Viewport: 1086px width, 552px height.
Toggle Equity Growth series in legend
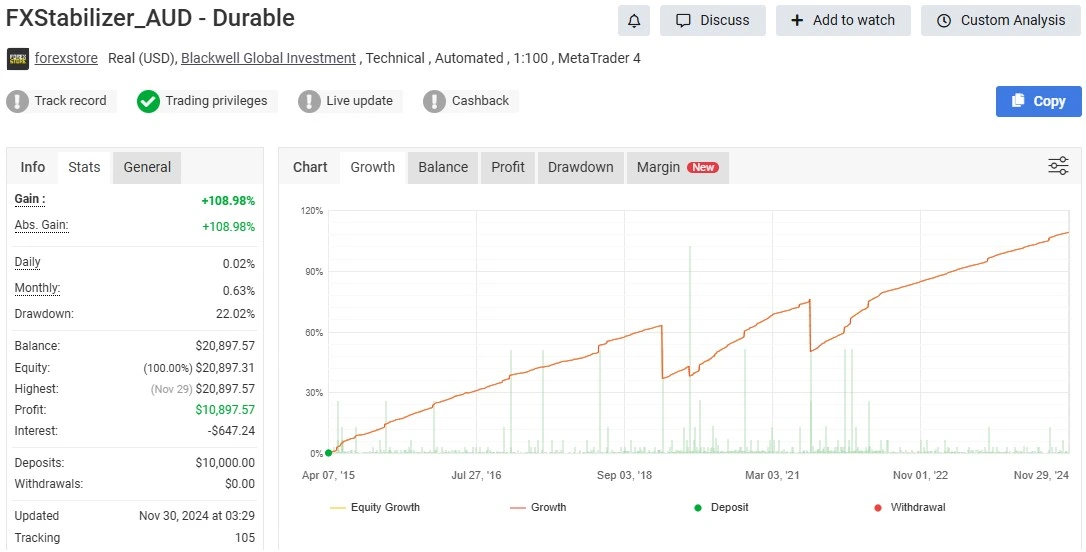click(x=375, y=507)
